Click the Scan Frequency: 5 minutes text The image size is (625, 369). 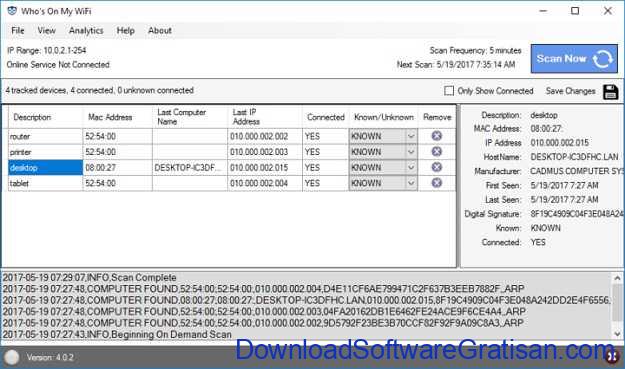click(476, 50)
